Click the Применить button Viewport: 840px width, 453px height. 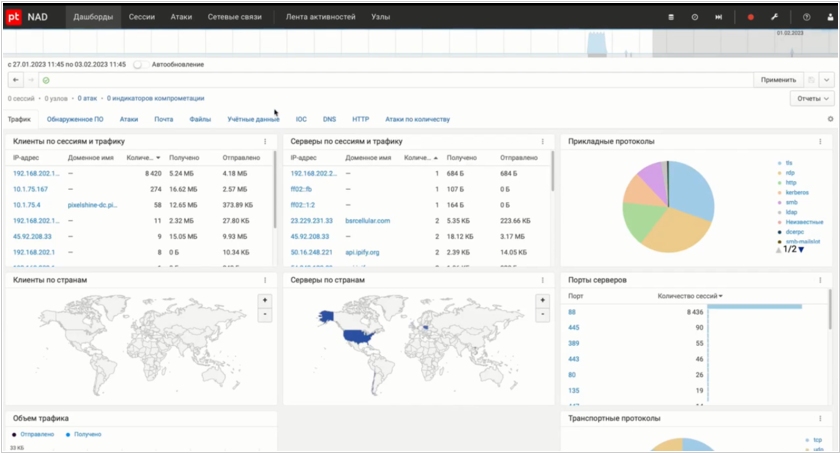click(x=777, y=79)
